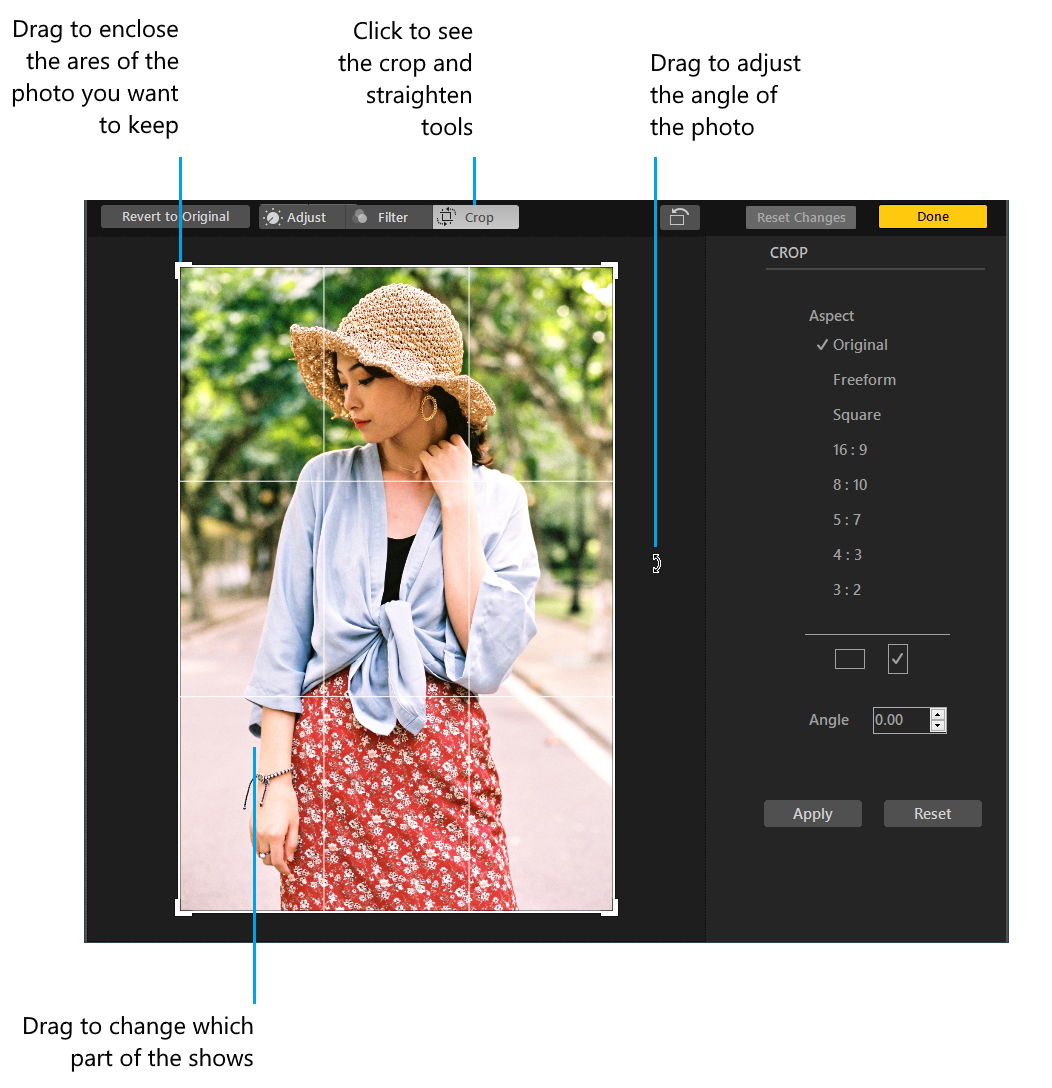Viewport: 1052px width, 1088px height.
Task: Click the photo inside the crop frame
Action: 396,589
